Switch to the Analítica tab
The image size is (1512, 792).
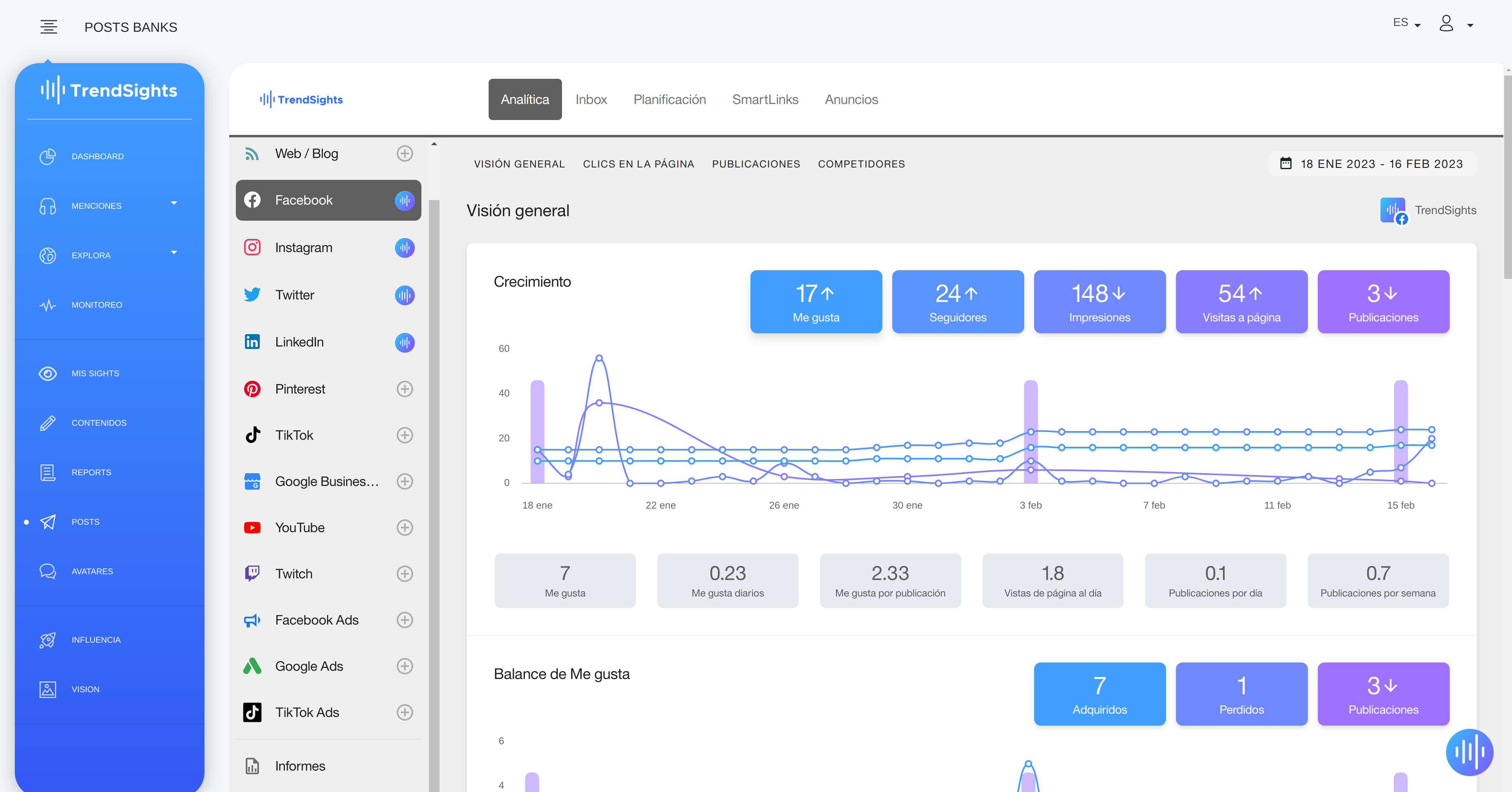point(525,100)
